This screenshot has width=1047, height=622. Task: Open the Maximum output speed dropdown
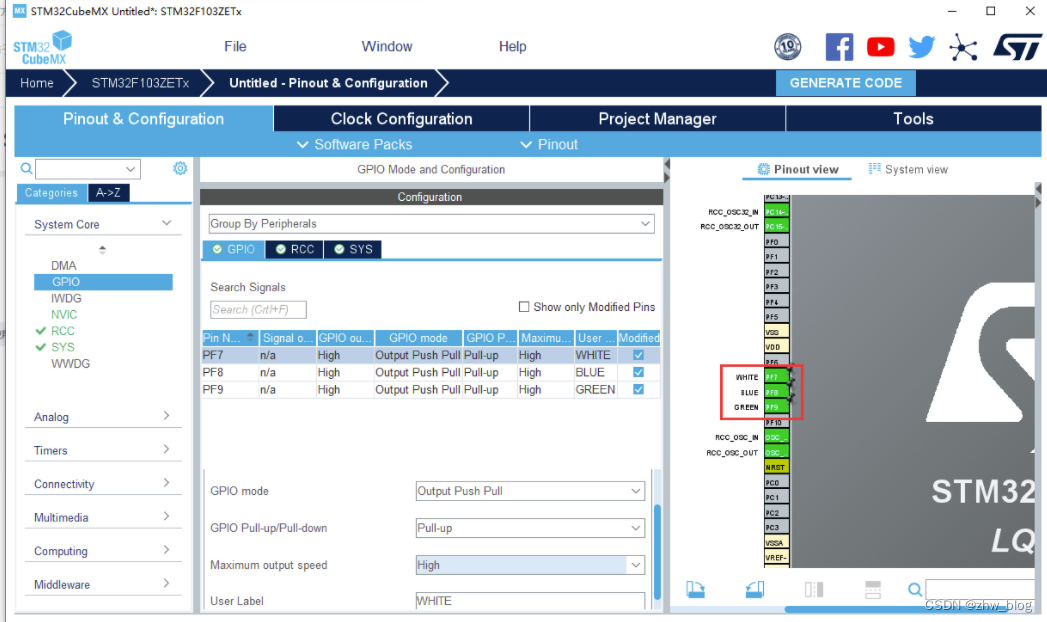click(x=530, y=565)
